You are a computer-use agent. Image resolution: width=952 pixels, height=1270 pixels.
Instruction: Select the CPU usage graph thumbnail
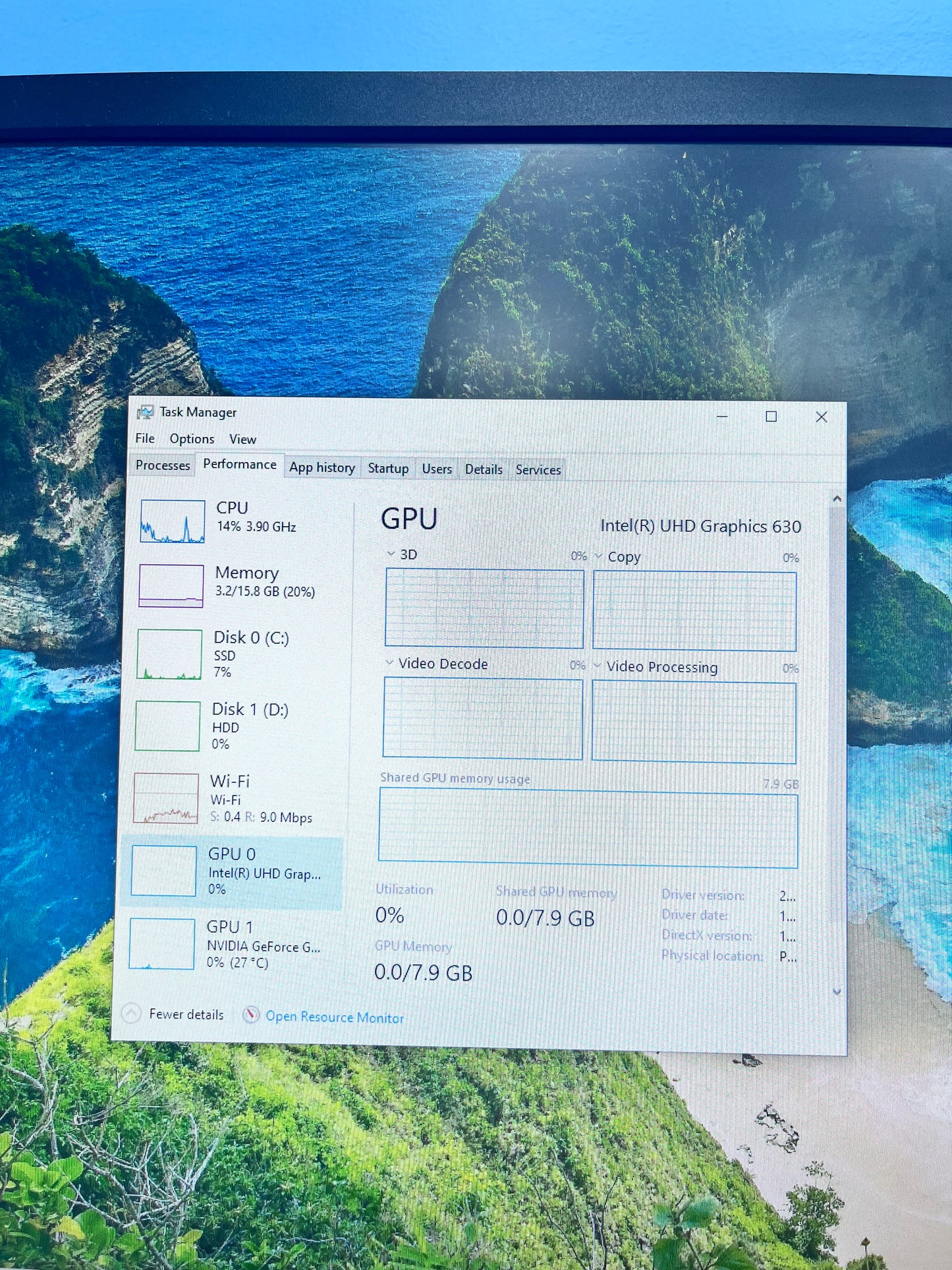coord(173,521)
